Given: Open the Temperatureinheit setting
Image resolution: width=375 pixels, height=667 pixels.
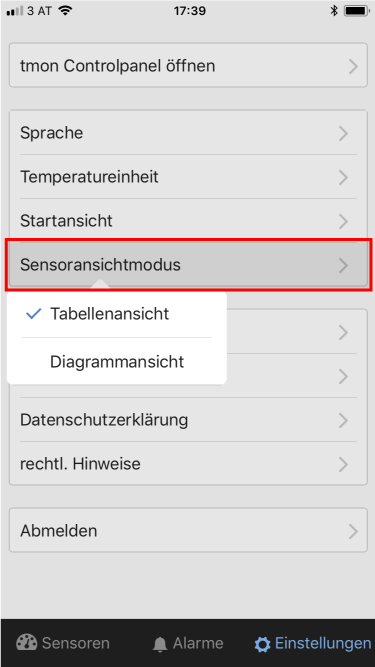Looking at the screenshot, I should point(188,177).
